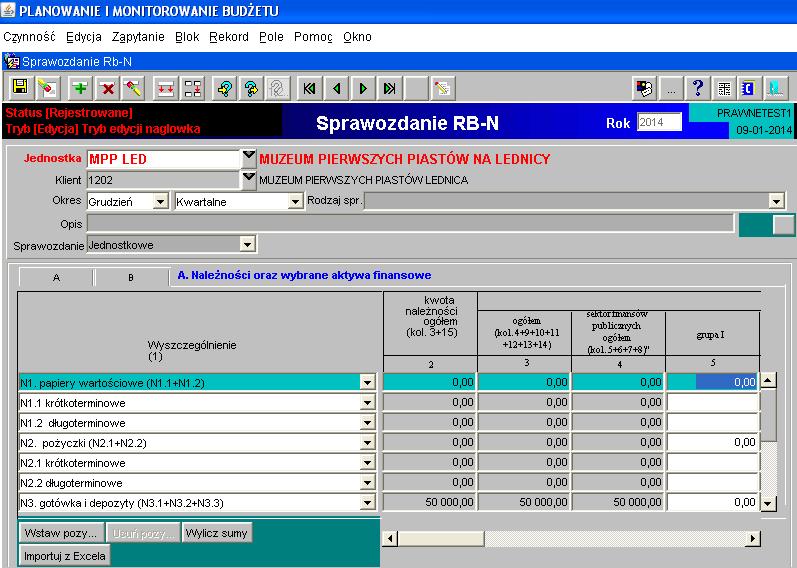Expand dropdown of row N1. papiery wartościowe
The image size is (797, 568).
367,382
